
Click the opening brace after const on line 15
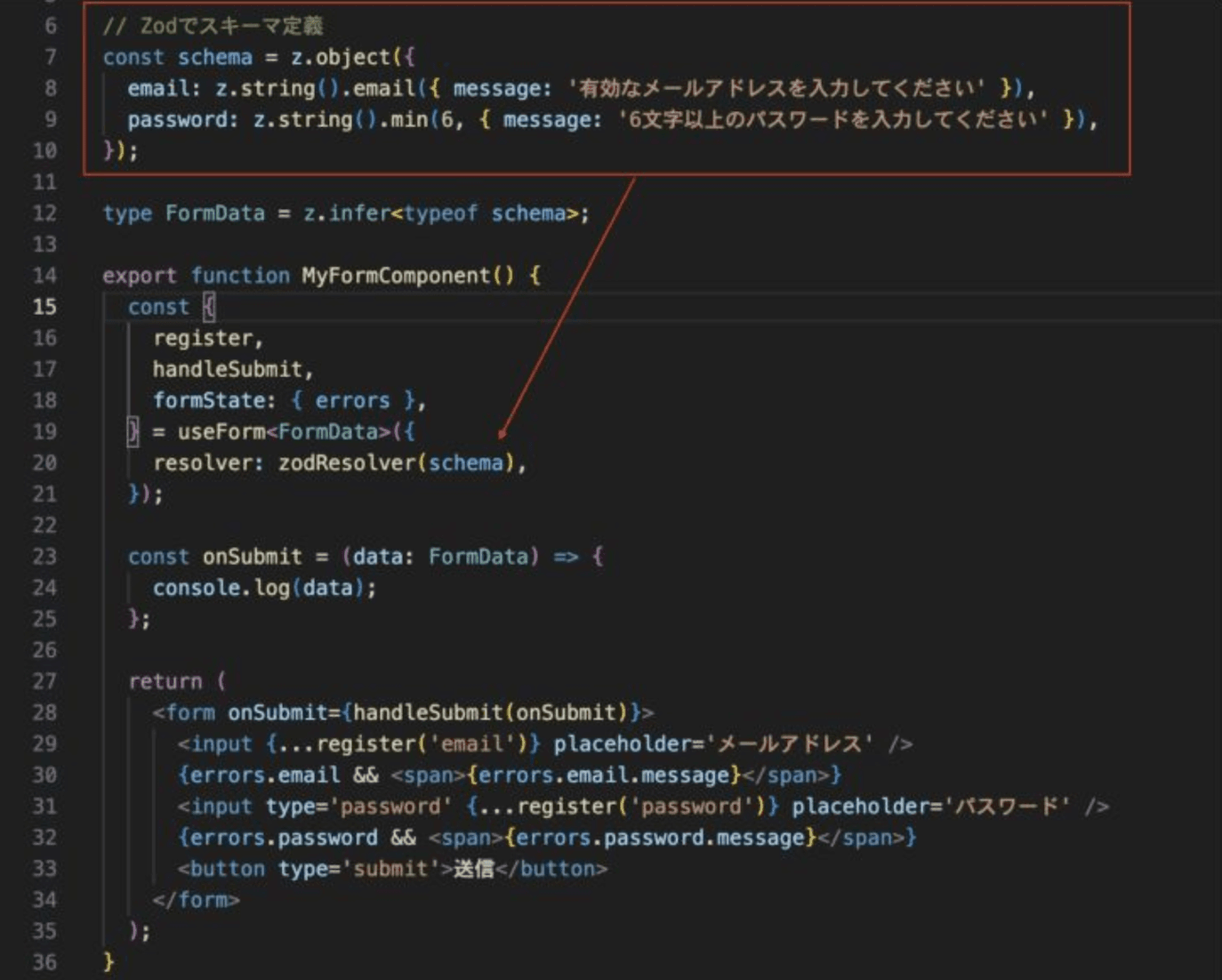208,307
